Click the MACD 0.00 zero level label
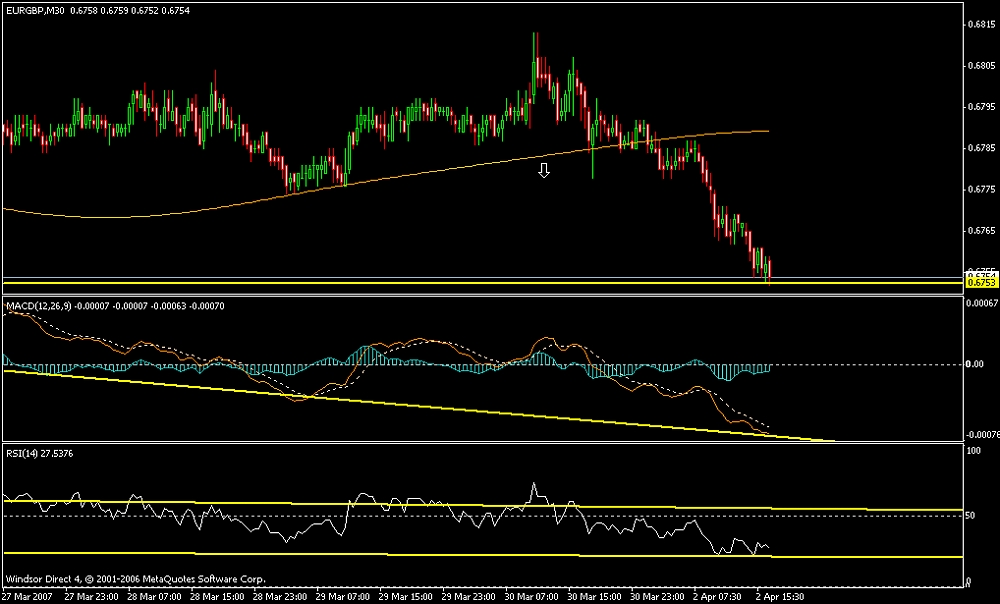This screenshot has width=1000, height=604. [976, 364]
